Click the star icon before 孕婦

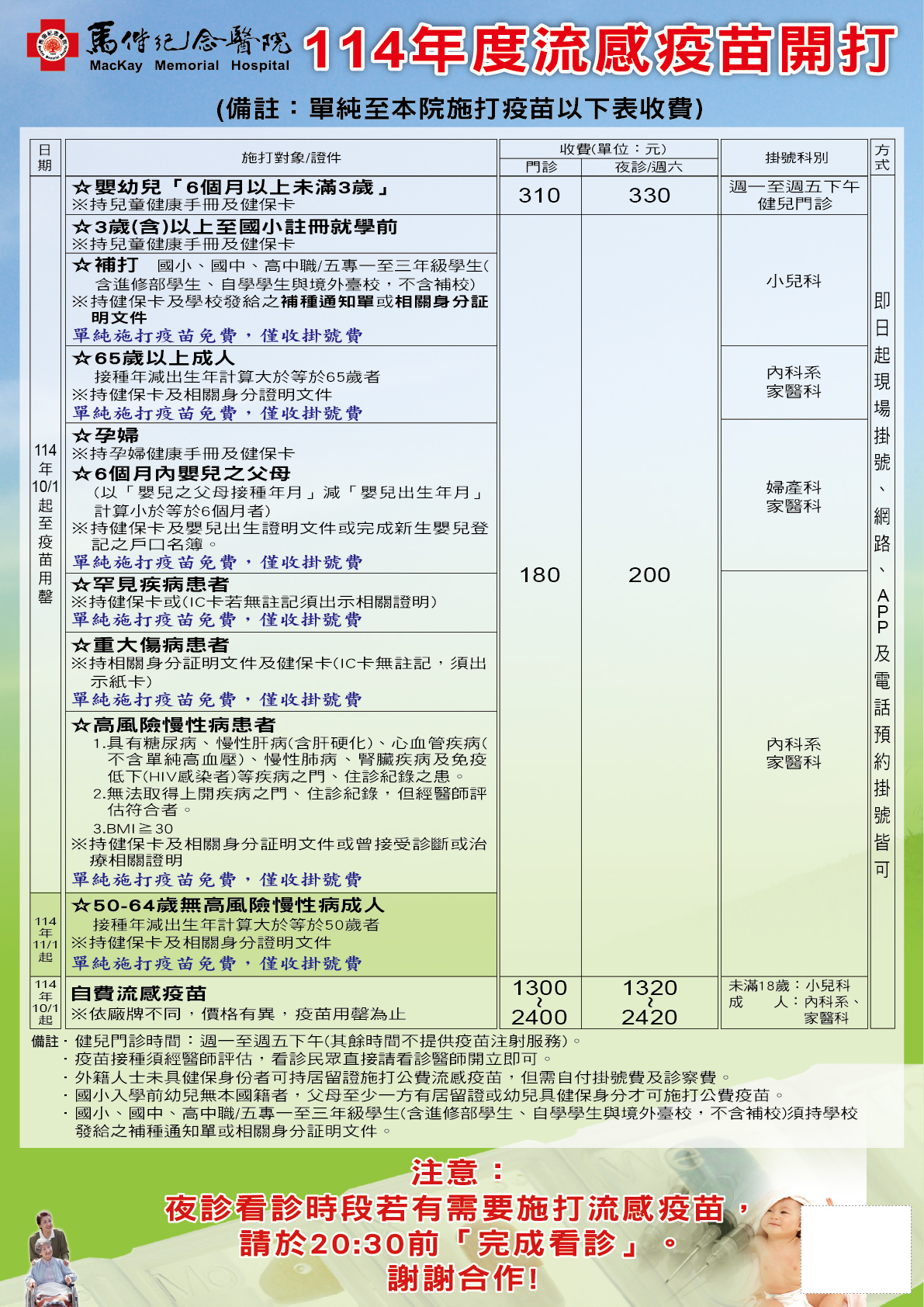[x=81, y=436]
